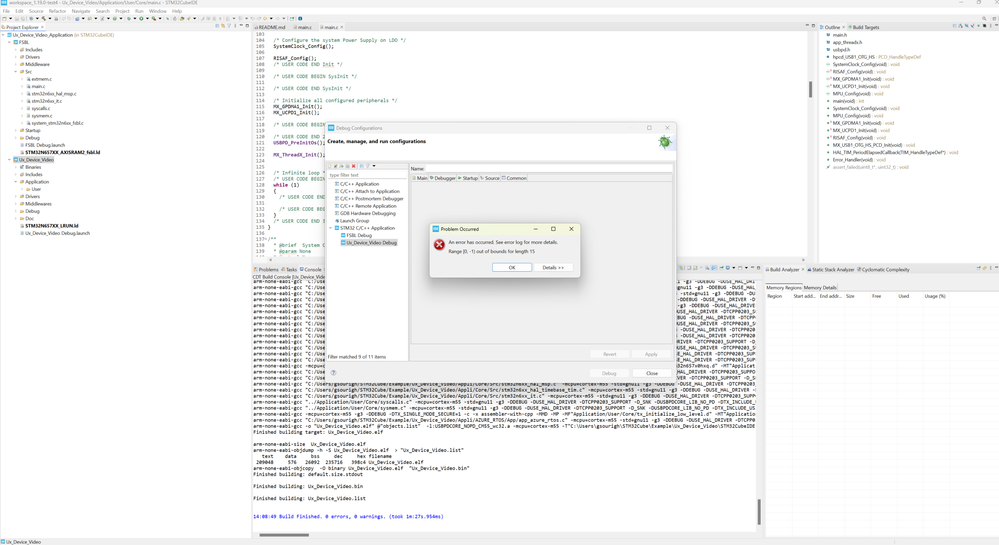
Task: Expand the Drivers folder under FSBL
Action: (x=16, y=57)
